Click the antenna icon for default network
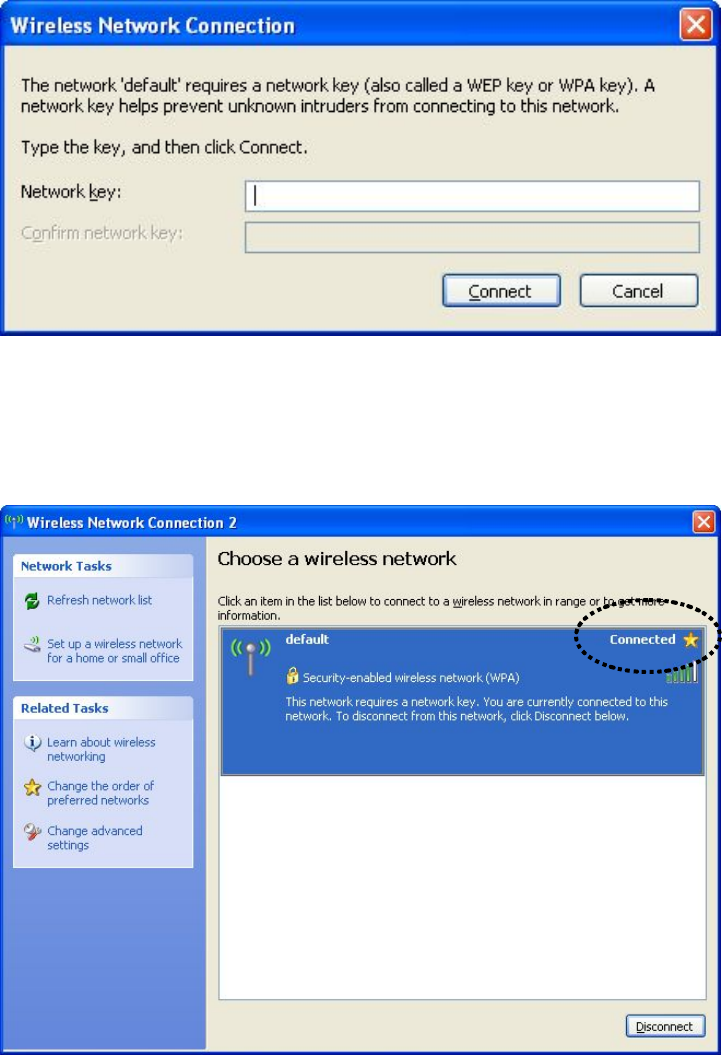The height and width of the screenshot is (1055, 722). point(250,657)
